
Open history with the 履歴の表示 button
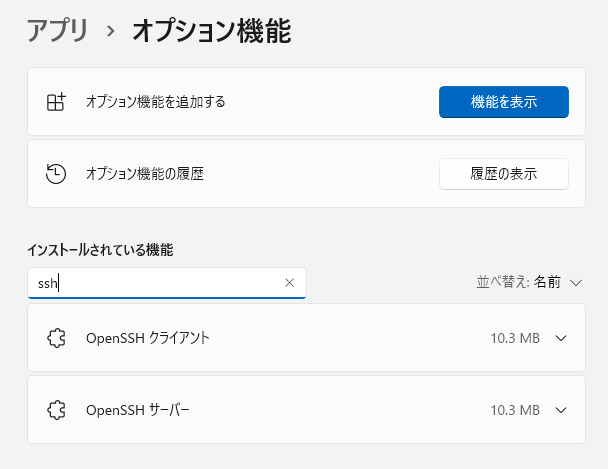(x=503, y=174)
